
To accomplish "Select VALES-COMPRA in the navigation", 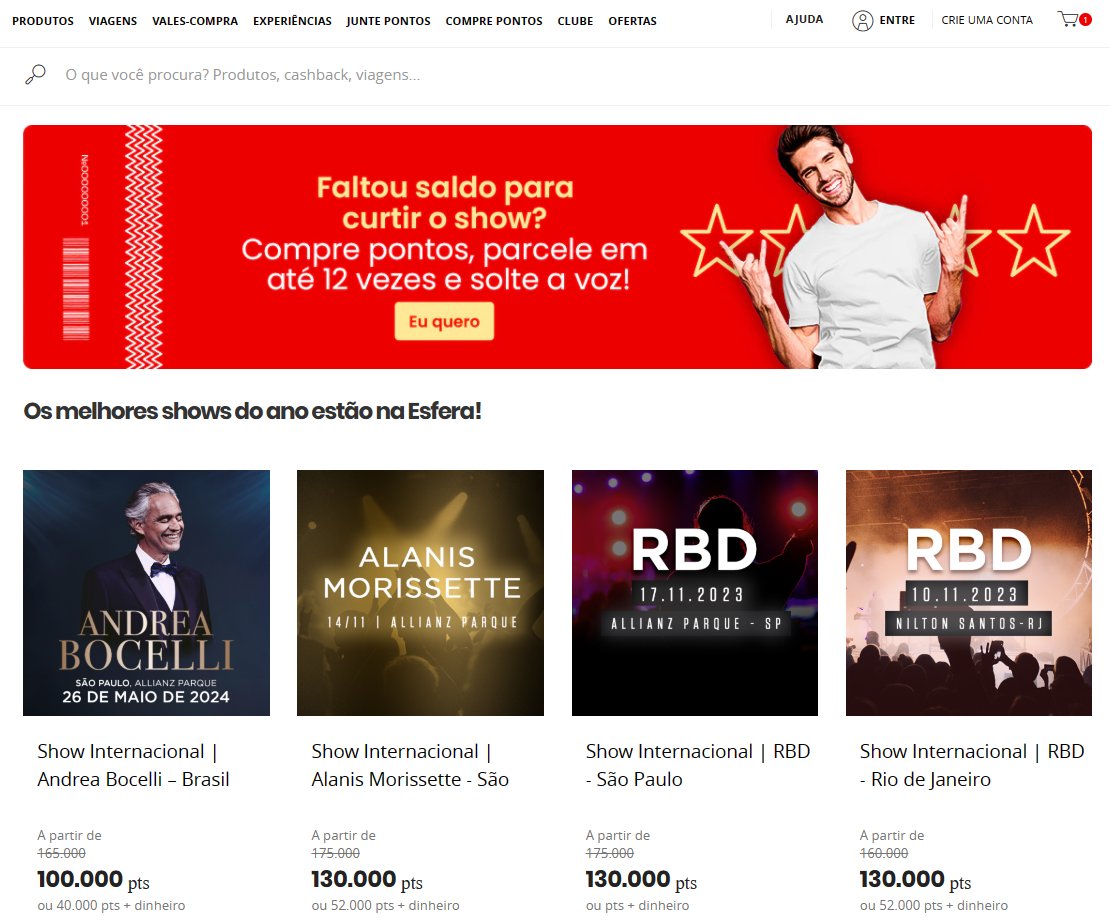I will click(x=195, y=21).
